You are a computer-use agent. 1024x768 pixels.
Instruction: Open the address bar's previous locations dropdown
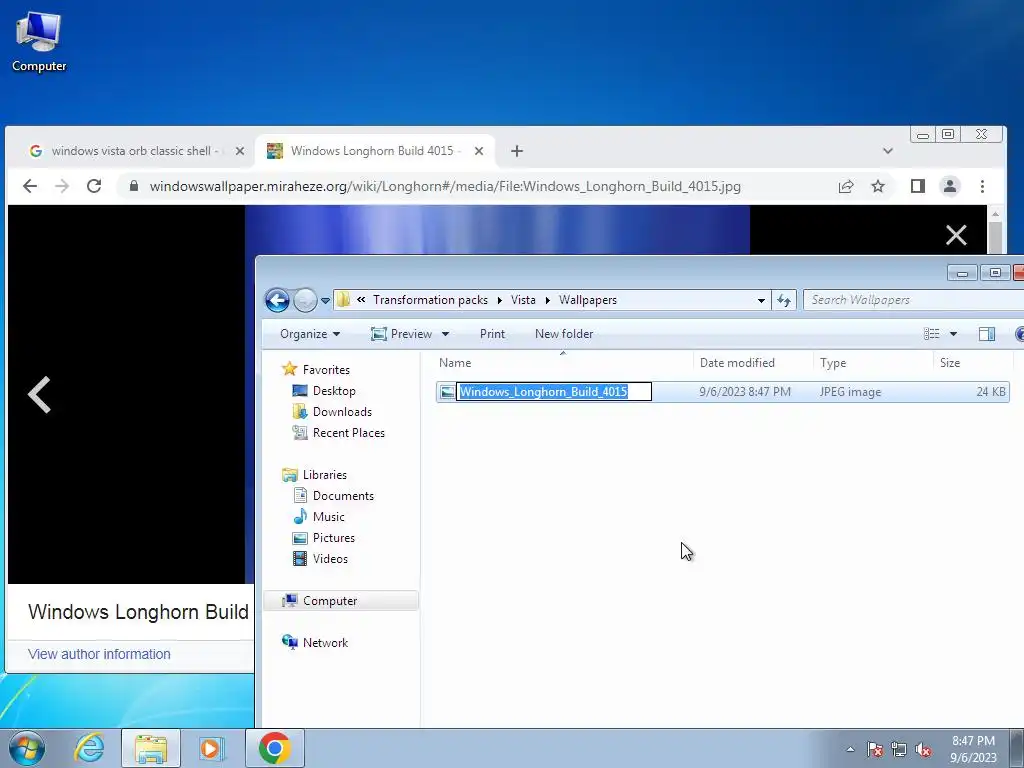(761, 300)
